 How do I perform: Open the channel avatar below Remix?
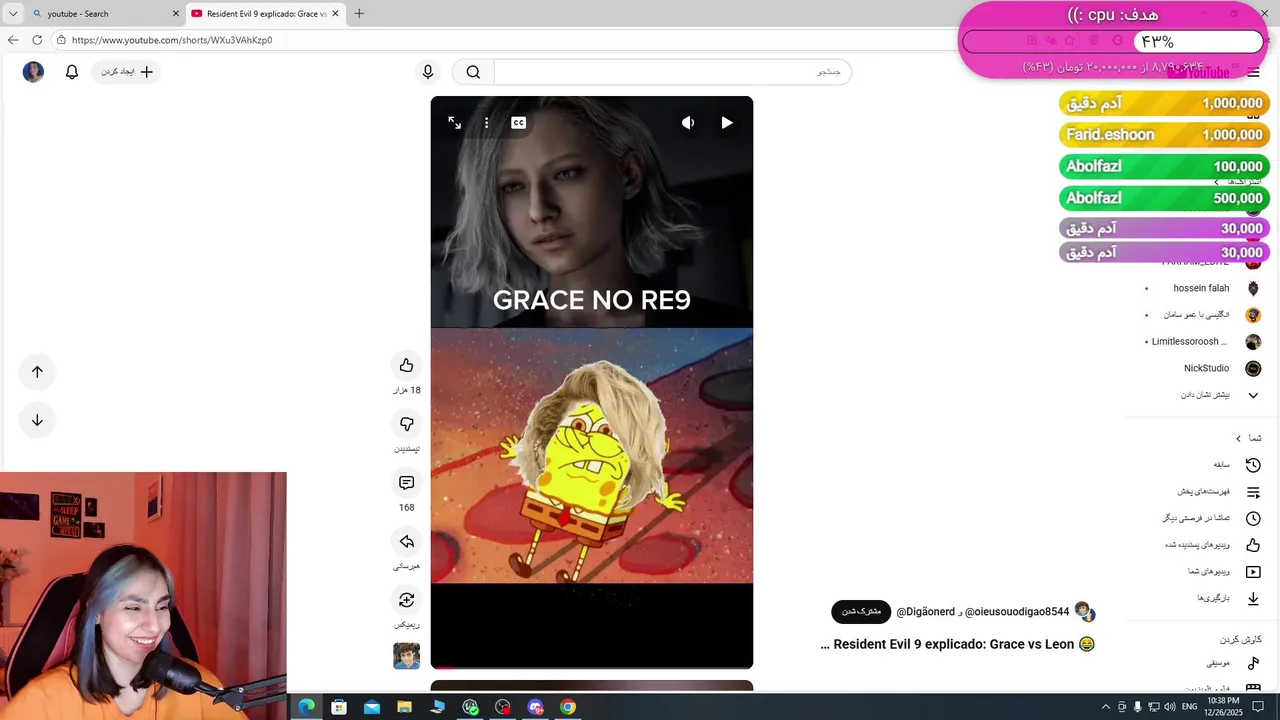tap(406, 656)
